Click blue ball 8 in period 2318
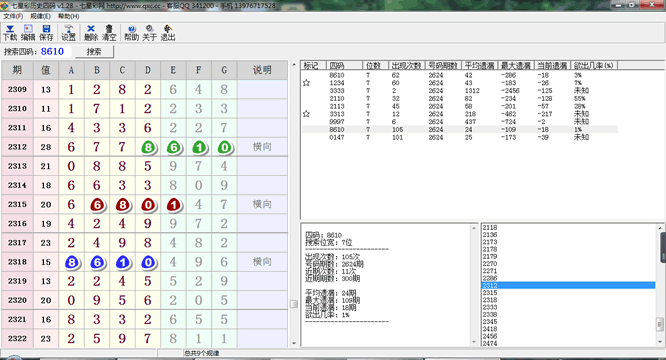Screen dimensions: 666x360 [x=72, y=262]
